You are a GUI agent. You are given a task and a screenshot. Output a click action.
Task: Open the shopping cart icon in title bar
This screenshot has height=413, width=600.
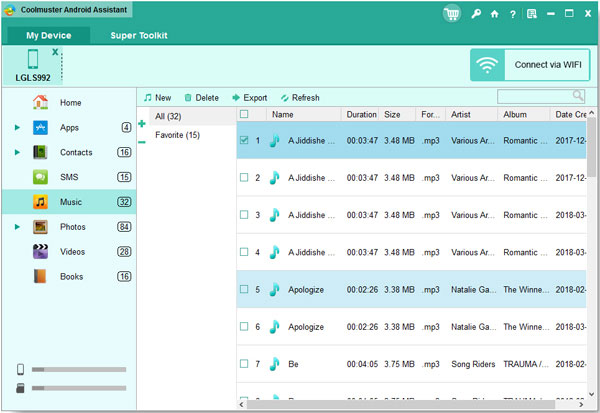453,14
